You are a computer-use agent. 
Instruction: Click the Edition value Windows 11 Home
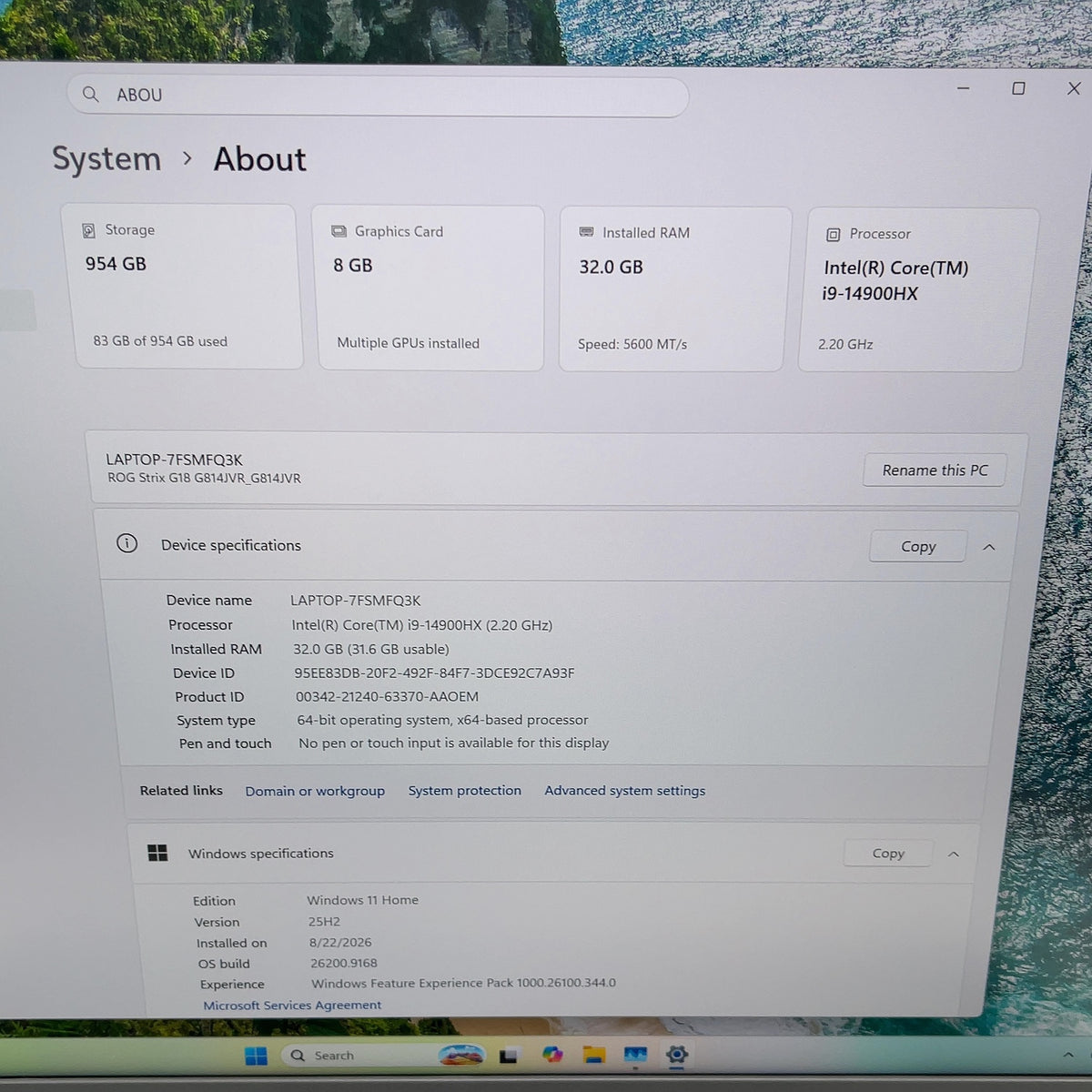(362, 900)
